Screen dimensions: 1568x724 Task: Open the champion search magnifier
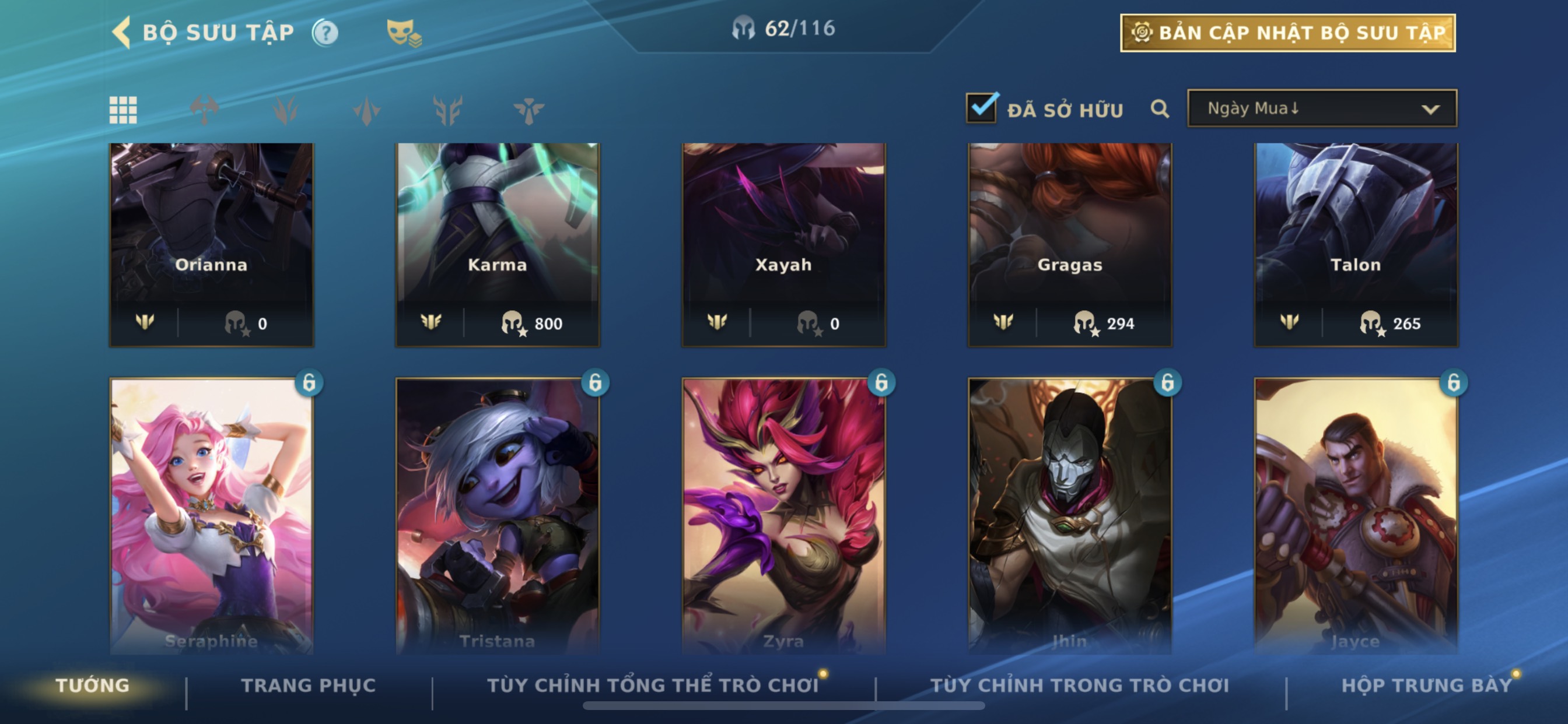coord(1160,109)
